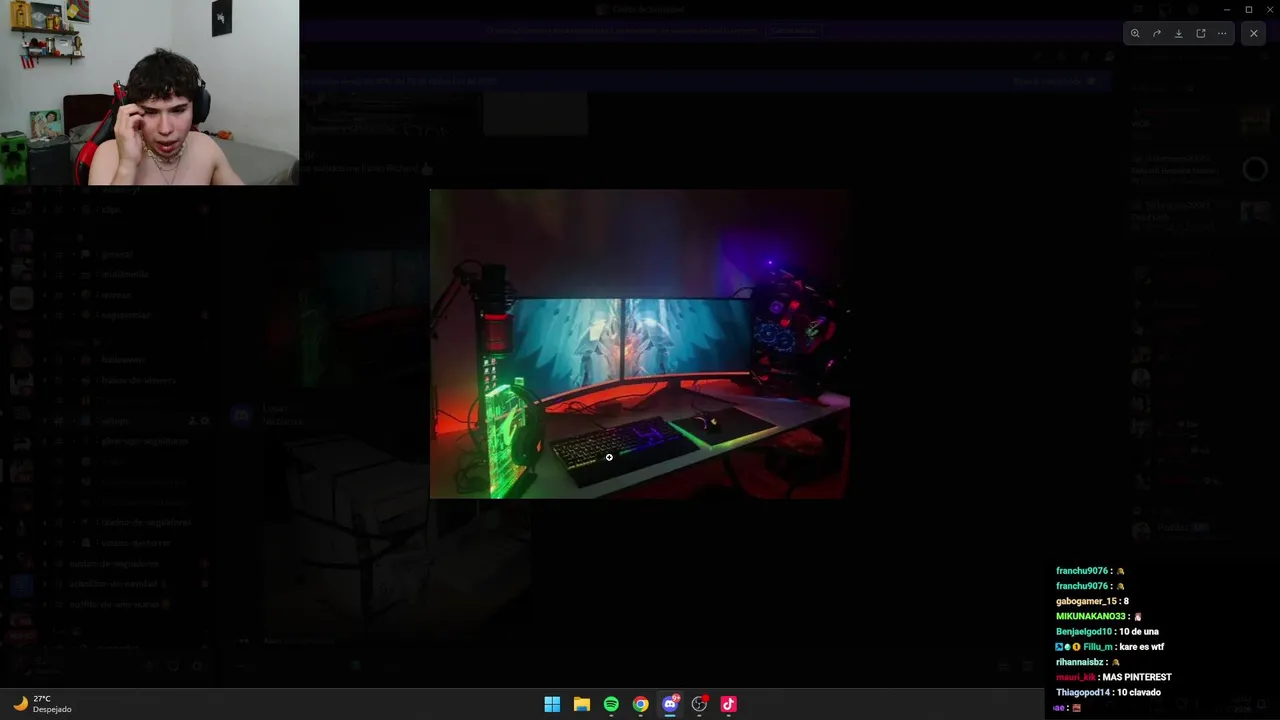Click the gaming desk setup image

[640, 343]
